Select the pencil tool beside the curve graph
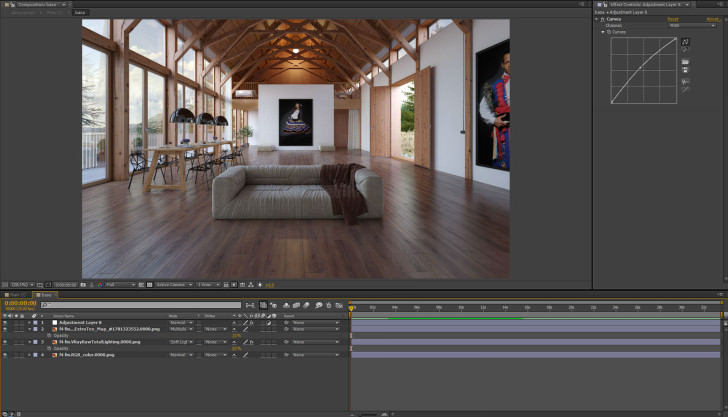728x417 pixels. (x=685, y=50)
